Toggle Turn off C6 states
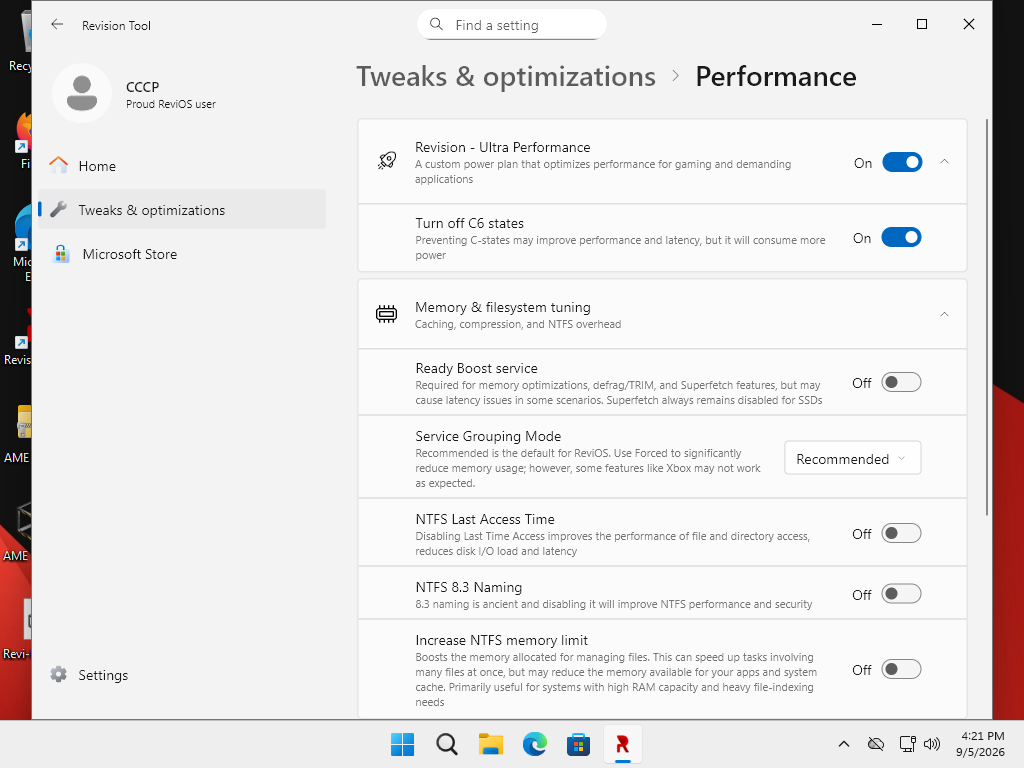The image size is (1024, 768). [901, 238]
